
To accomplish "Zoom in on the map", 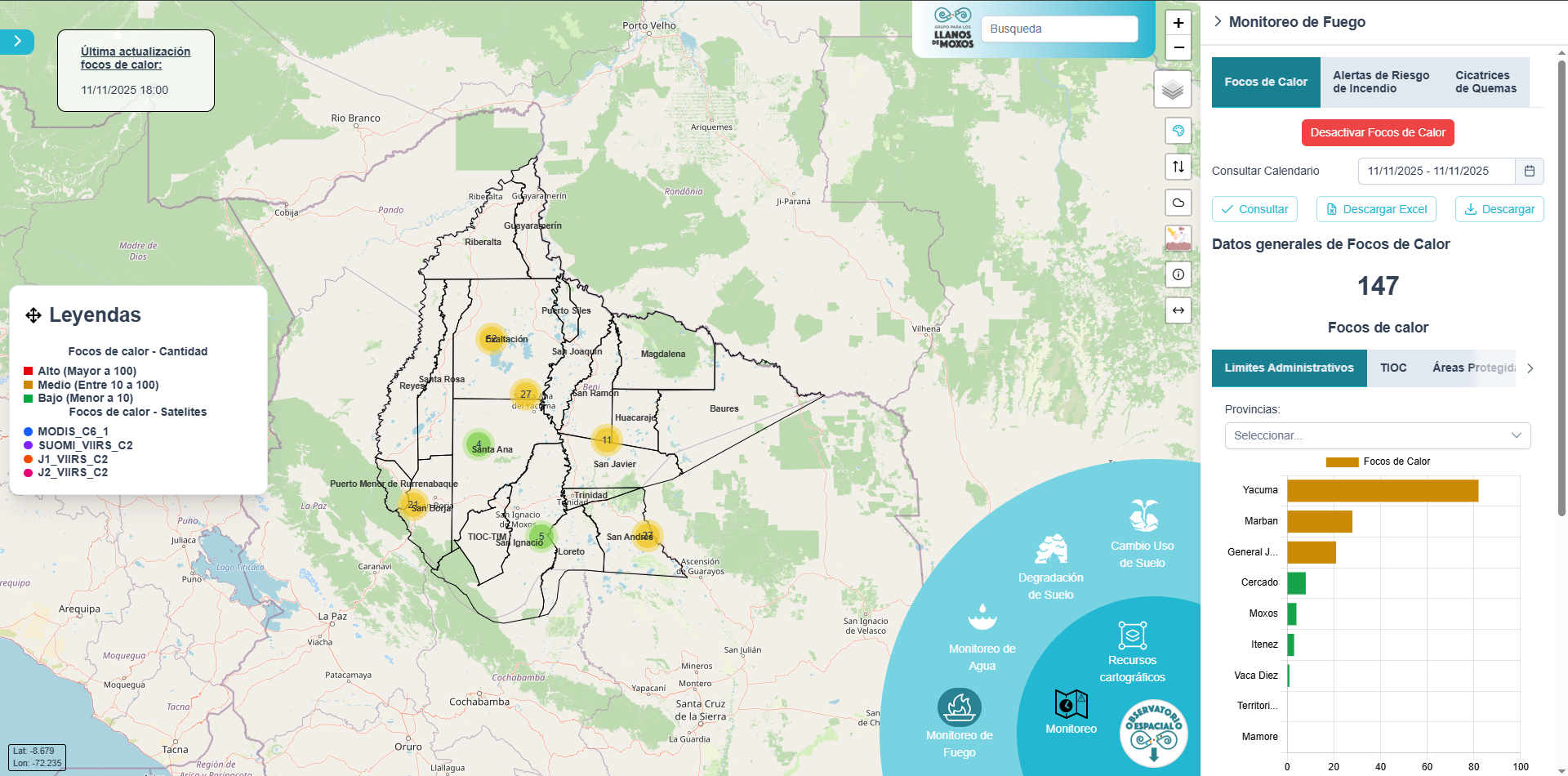I will (x=1178, y=23).
